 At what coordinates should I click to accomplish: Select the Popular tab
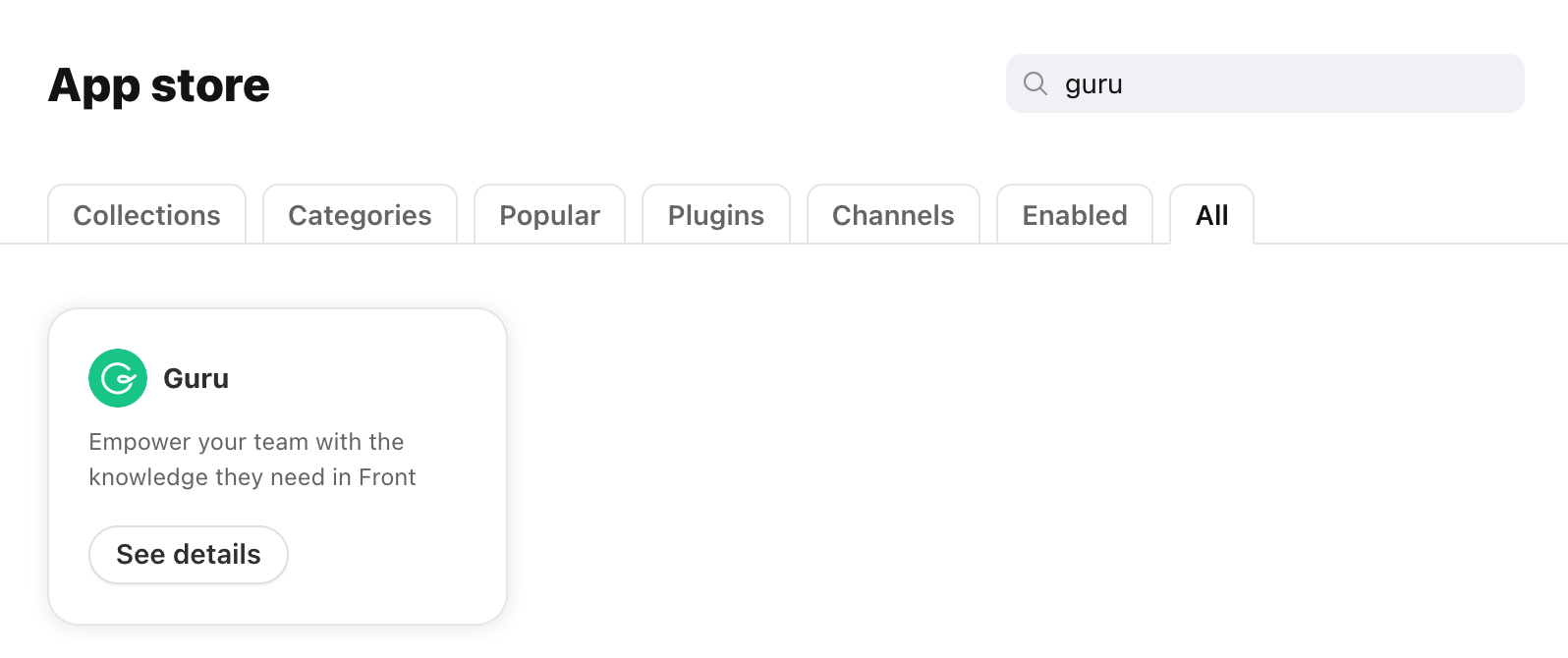549,215
